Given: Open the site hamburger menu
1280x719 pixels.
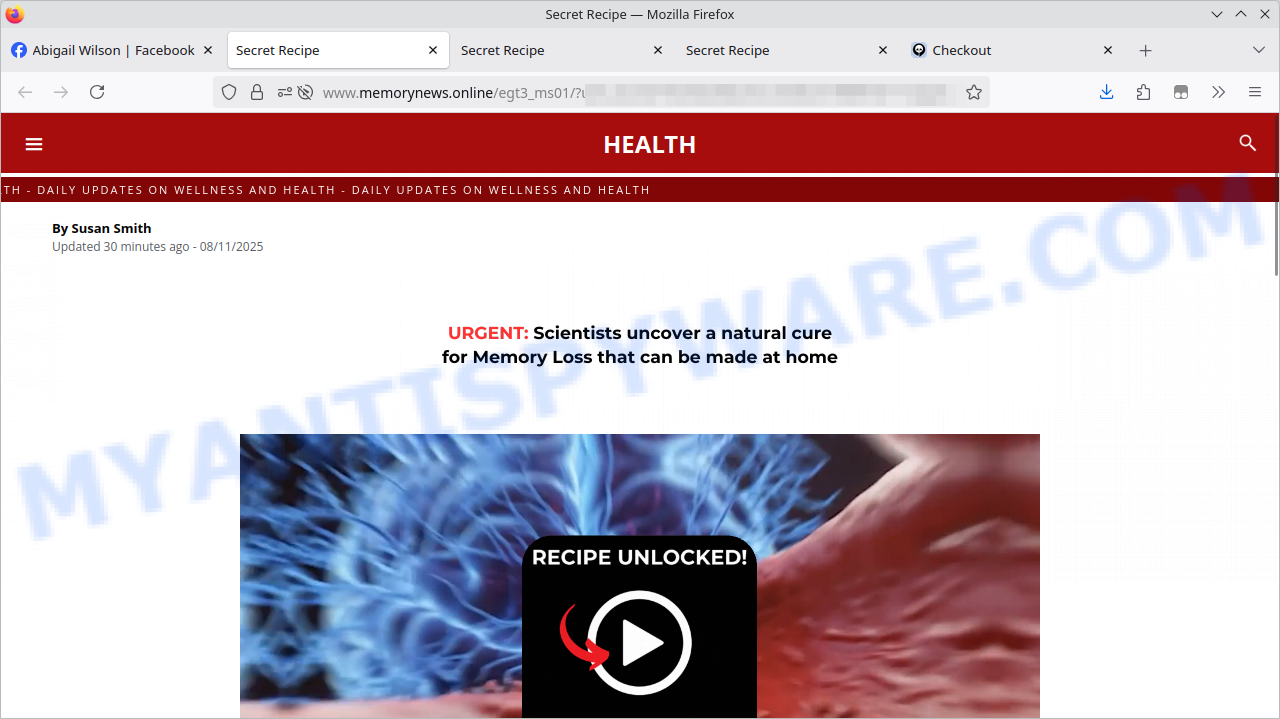Looking at the screenshot, I should click(x=34, y=144).
